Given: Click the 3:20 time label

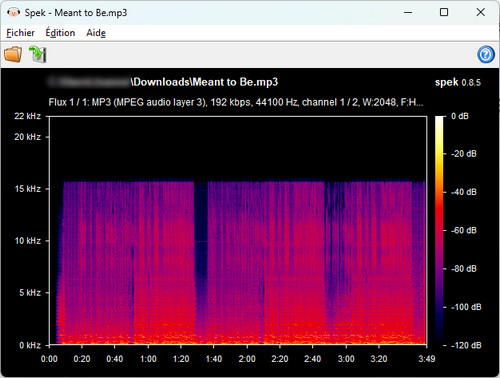Looking at the screenshot, I should [379, 359].
